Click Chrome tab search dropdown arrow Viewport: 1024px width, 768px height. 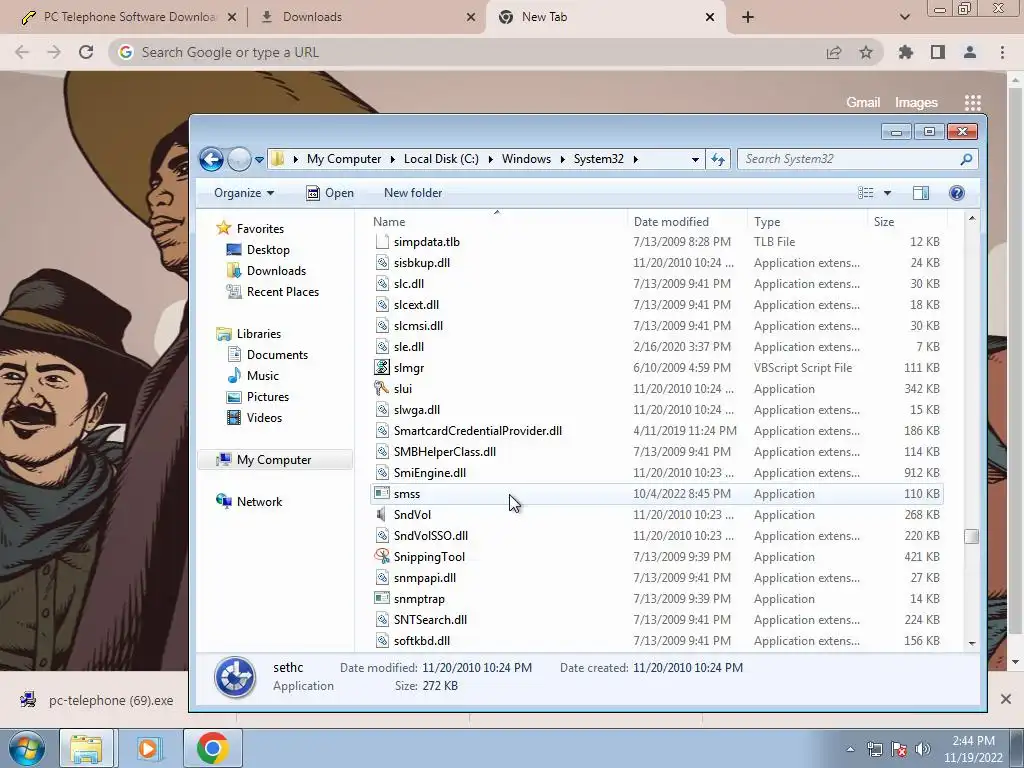pyautogui.click(x=904, y=17)
